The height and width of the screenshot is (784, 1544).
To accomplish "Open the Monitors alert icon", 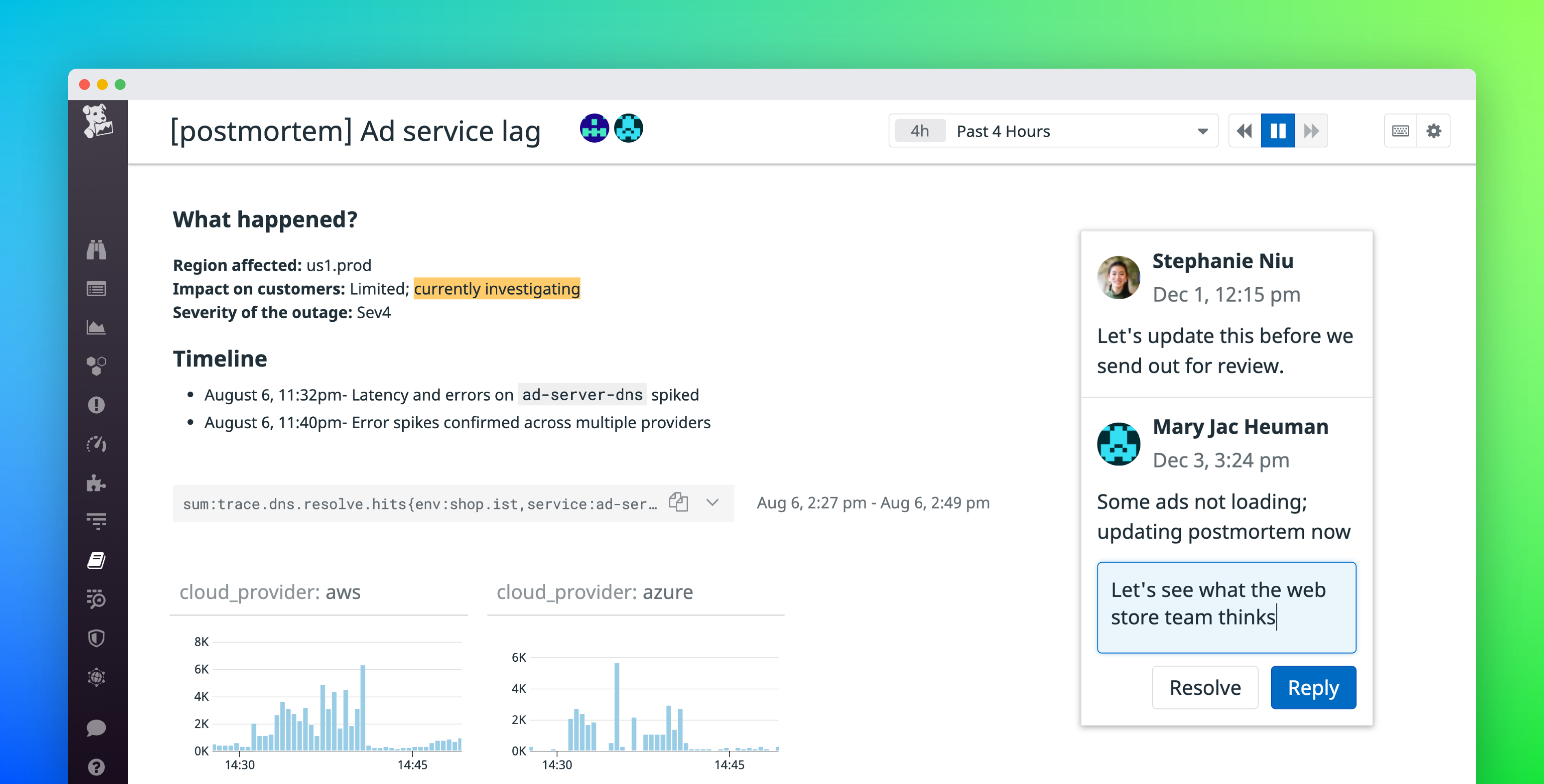I will click(97, 405).
